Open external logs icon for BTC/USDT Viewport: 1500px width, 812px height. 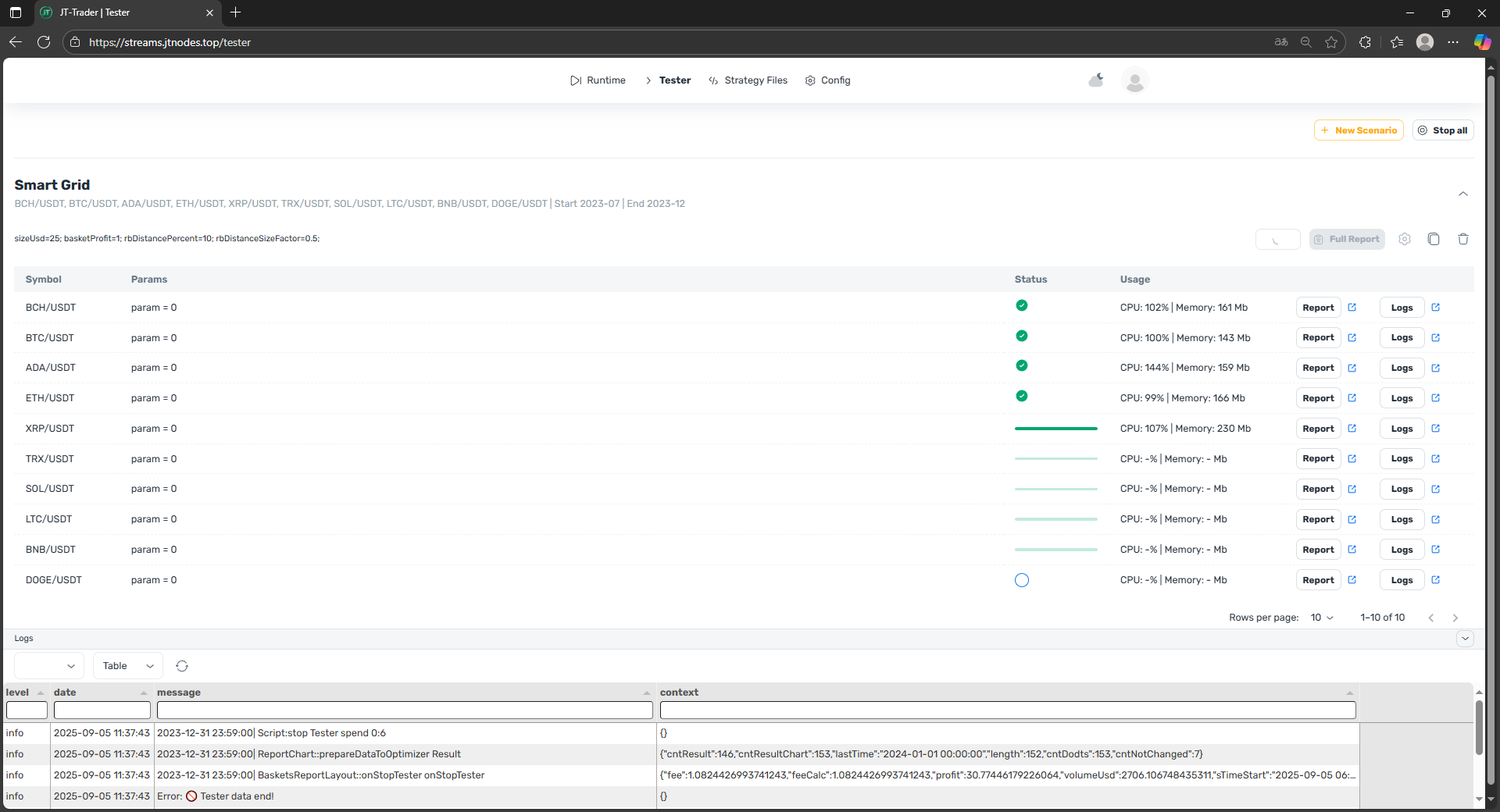click(x=1435, y=338)
